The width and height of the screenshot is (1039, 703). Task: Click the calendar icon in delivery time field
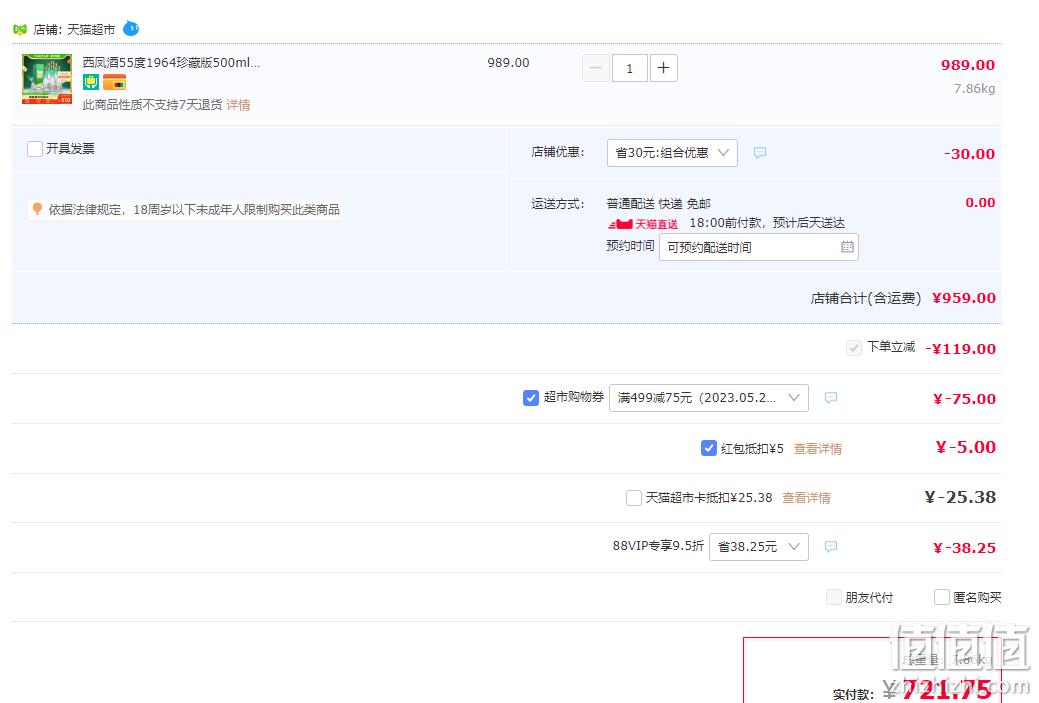[x=847, y=246]
